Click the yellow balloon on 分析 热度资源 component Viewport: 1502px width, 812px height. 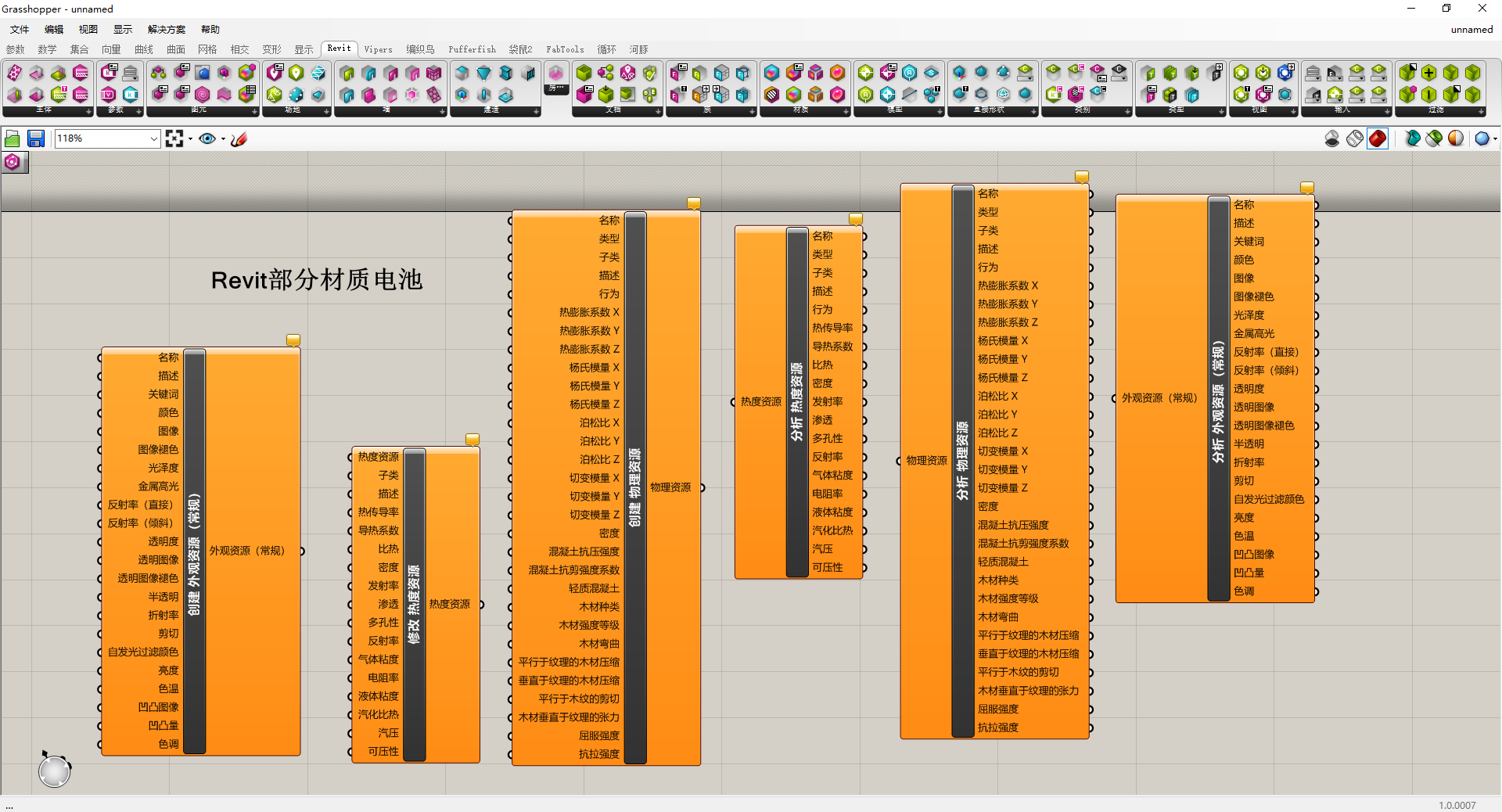tap(856, 219)
